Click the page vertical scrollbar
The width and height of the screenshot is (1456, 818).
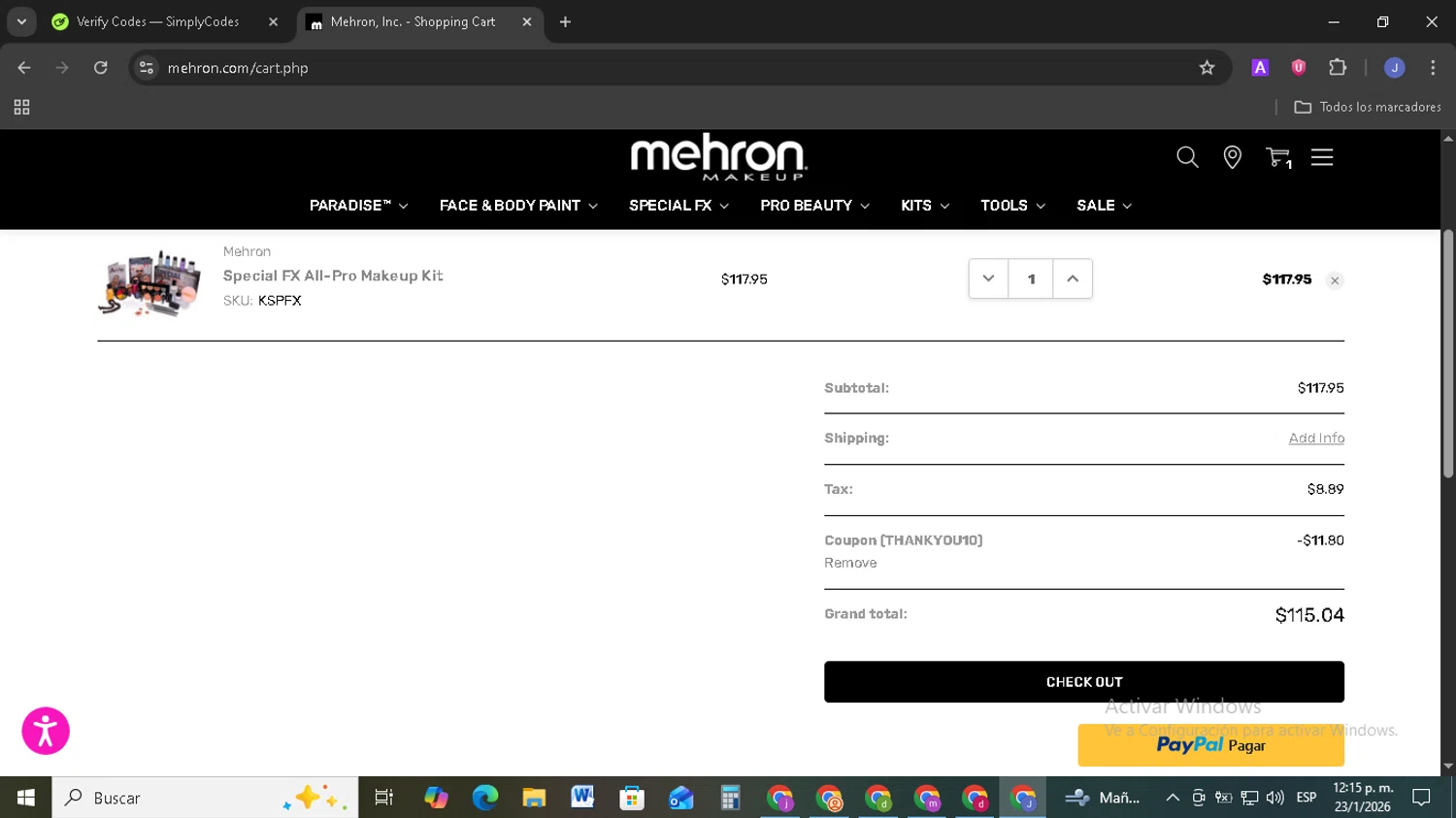click(x=1447, y=354)
